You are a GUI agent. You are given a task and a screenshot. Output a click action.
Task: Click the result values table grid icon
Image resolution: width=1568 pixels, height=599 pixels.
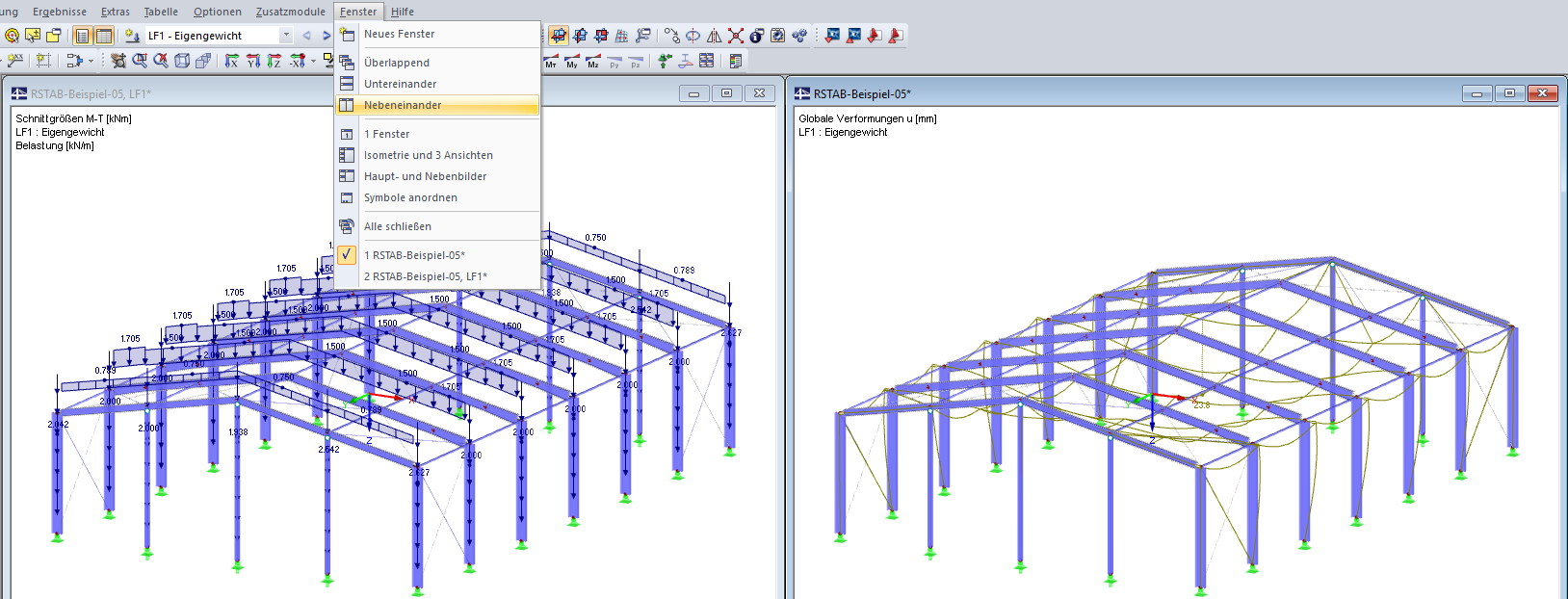point(707,61)
